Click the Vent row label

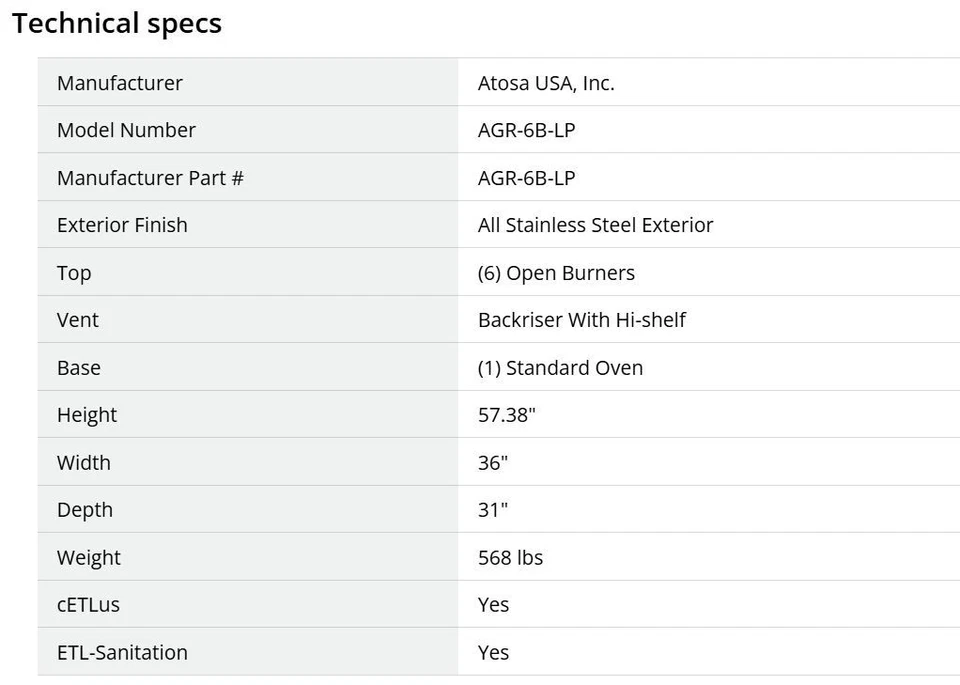tap(78, 320)
